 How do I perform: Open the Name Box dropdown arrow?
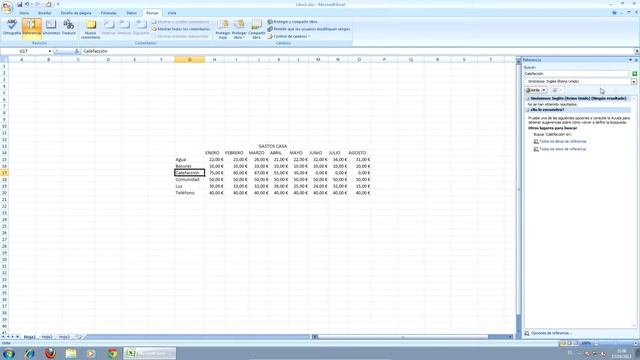50,51
